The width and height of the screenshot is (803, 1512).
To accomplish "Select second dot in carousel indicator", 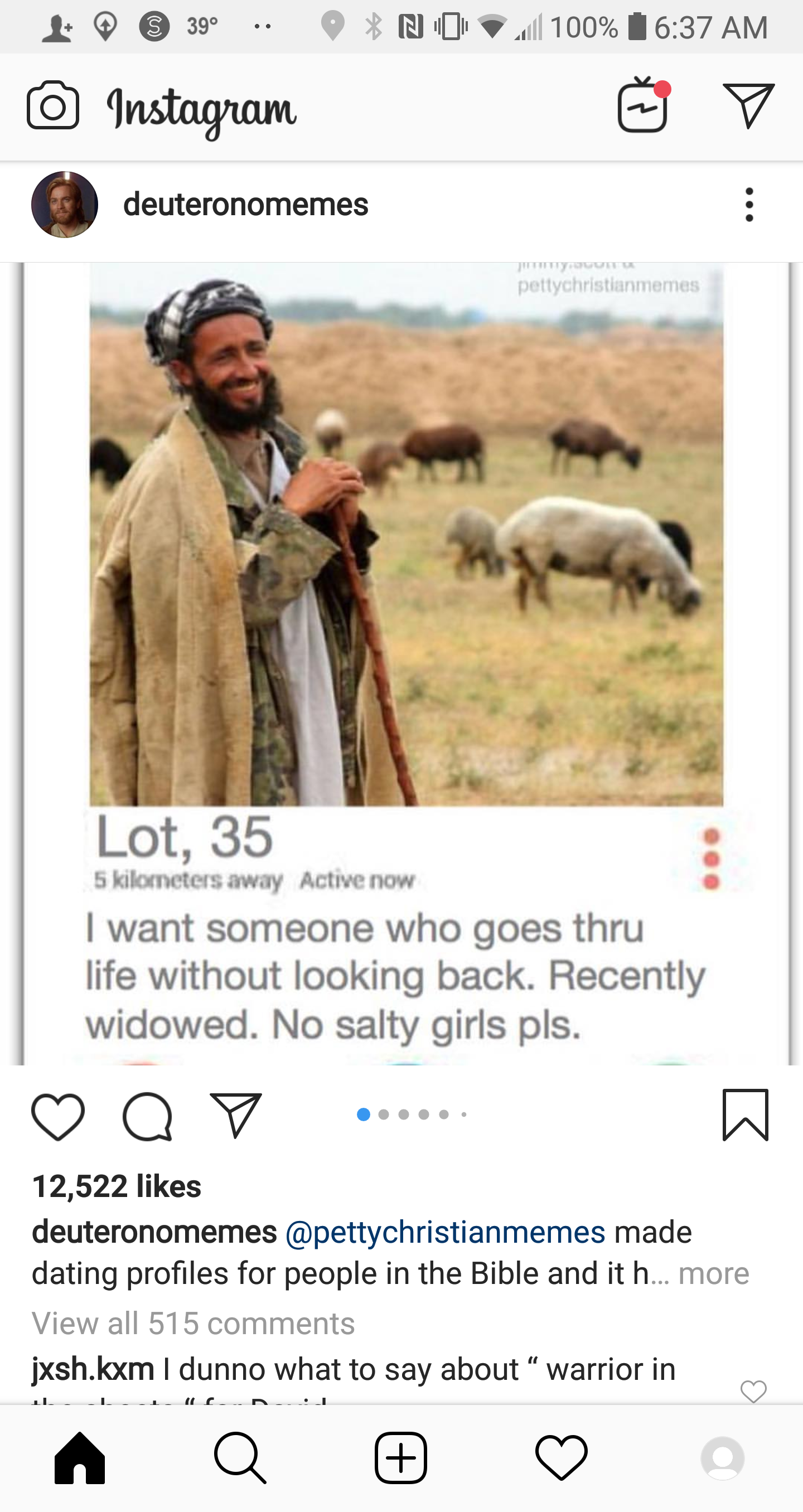I will pos(384,1114).
